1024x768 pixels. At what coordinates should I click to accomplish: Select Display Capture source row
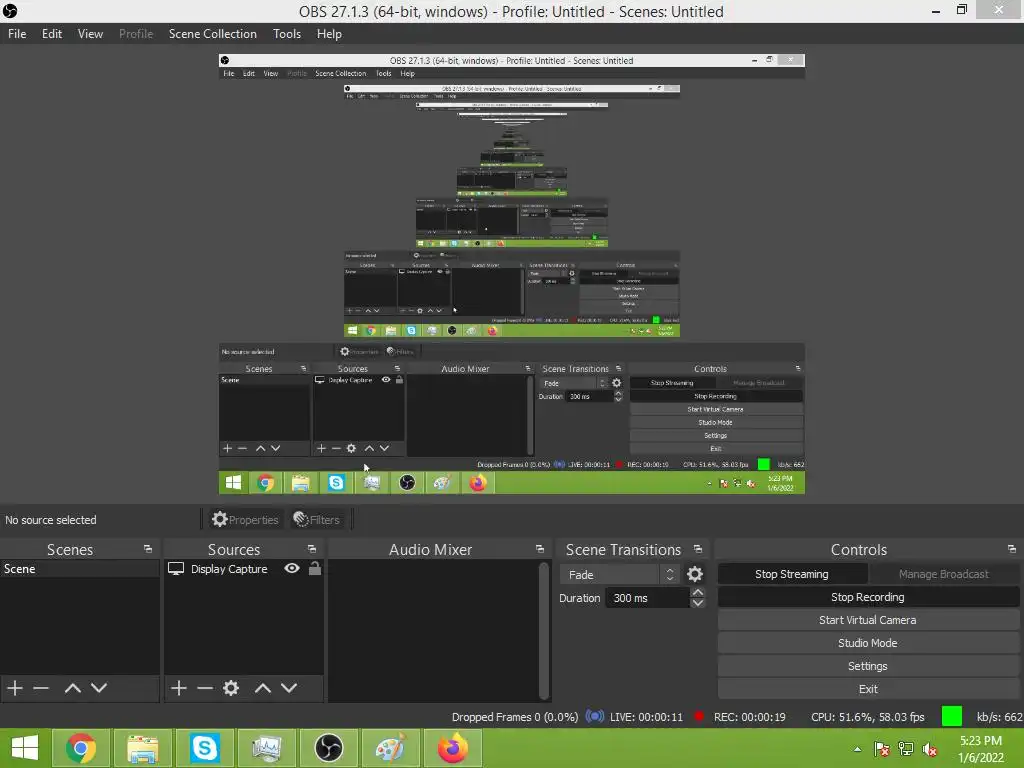(x=244, y=569)
